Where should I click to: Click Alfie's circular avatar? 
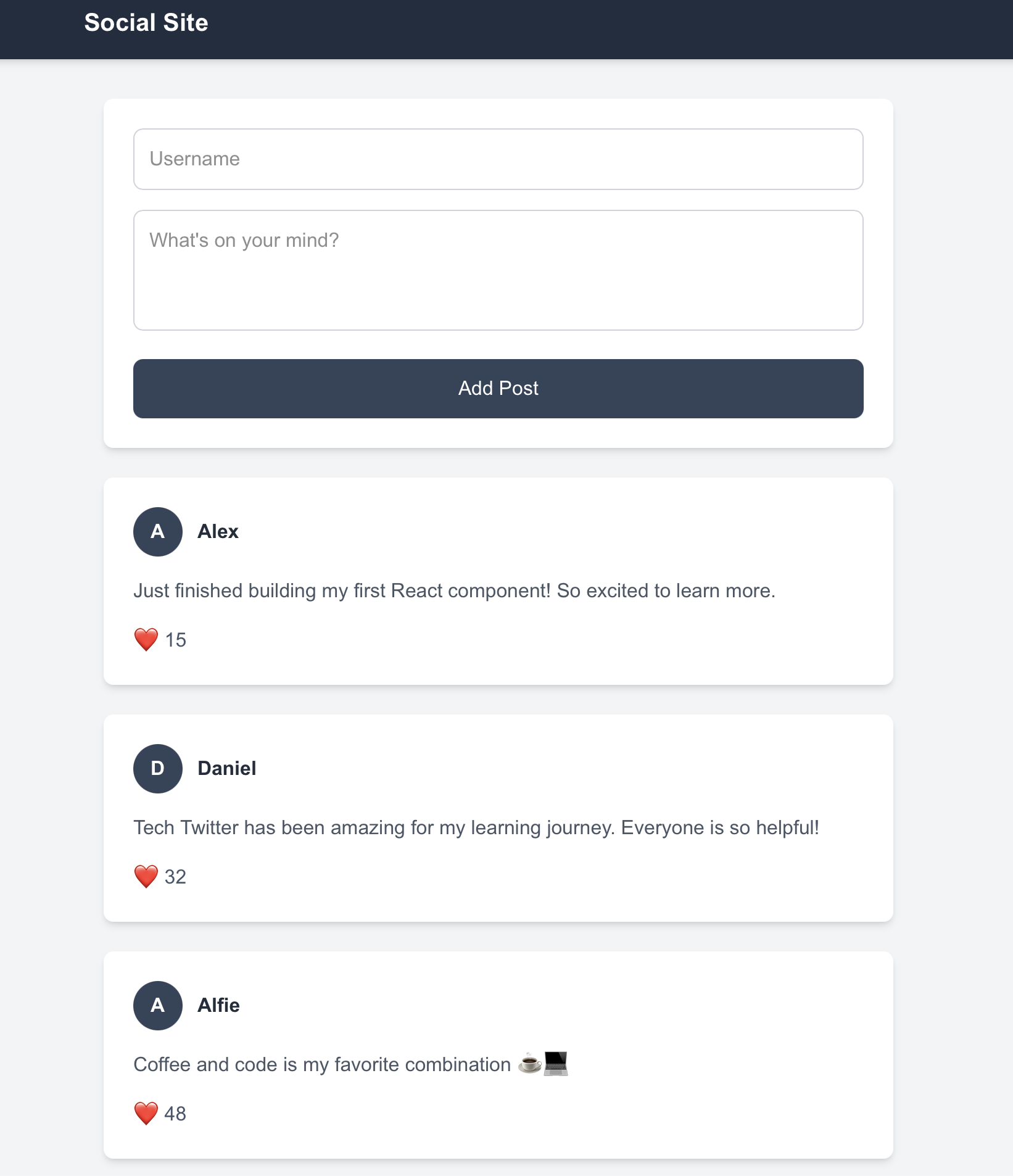[x=157, y=1005]
